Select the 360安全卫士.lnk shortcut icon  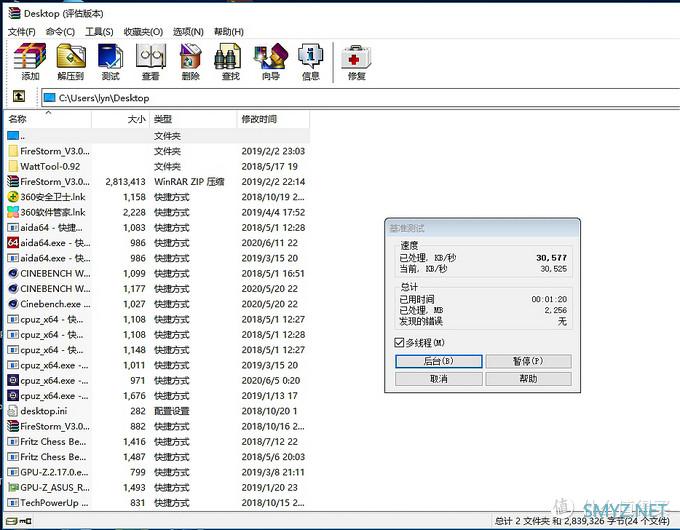[x=13, y=197]
